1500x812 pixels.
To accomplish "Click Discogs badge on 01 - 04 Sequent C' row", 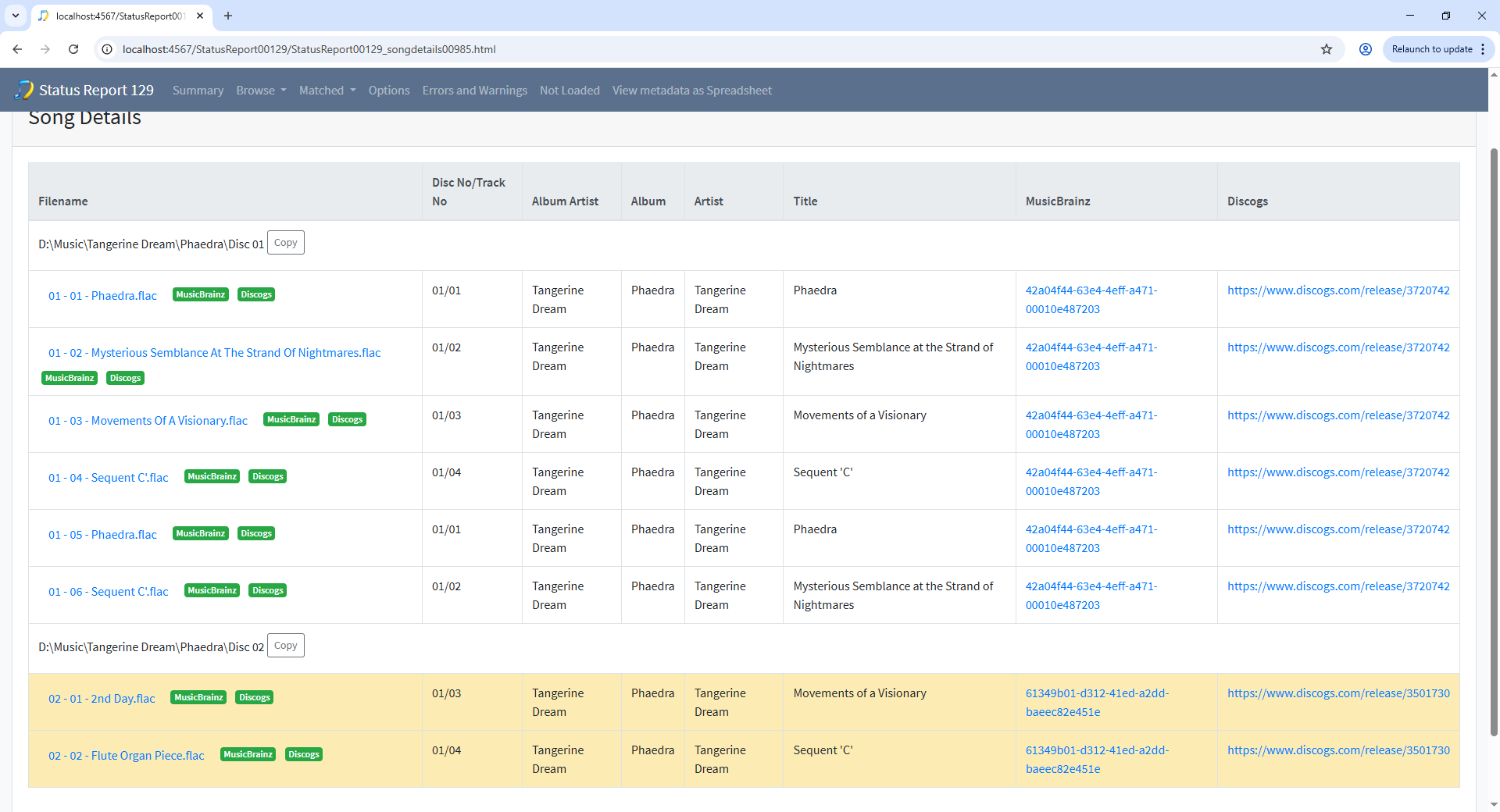I will [268, 476].
